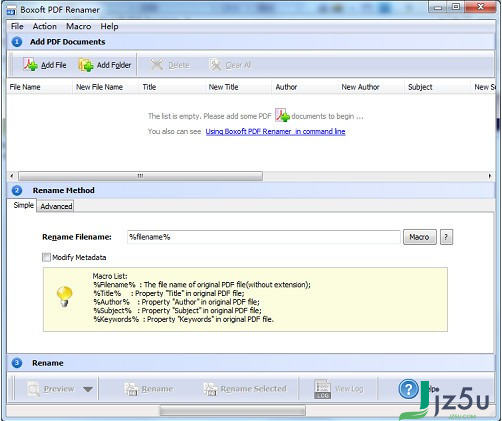
Task: Click the file list scroll left arrow
Action: pyautogui.click(x=12, y=176)
